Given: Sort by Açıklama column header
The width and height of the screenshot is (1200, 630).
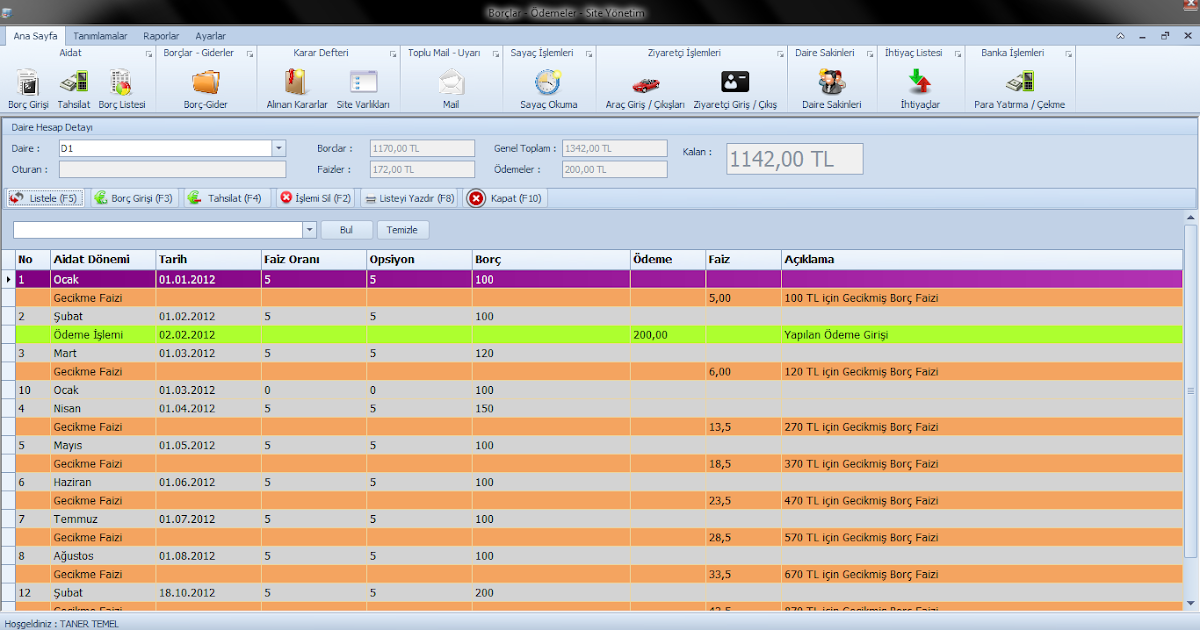Looking at the screenshot, I should (981, 259).
